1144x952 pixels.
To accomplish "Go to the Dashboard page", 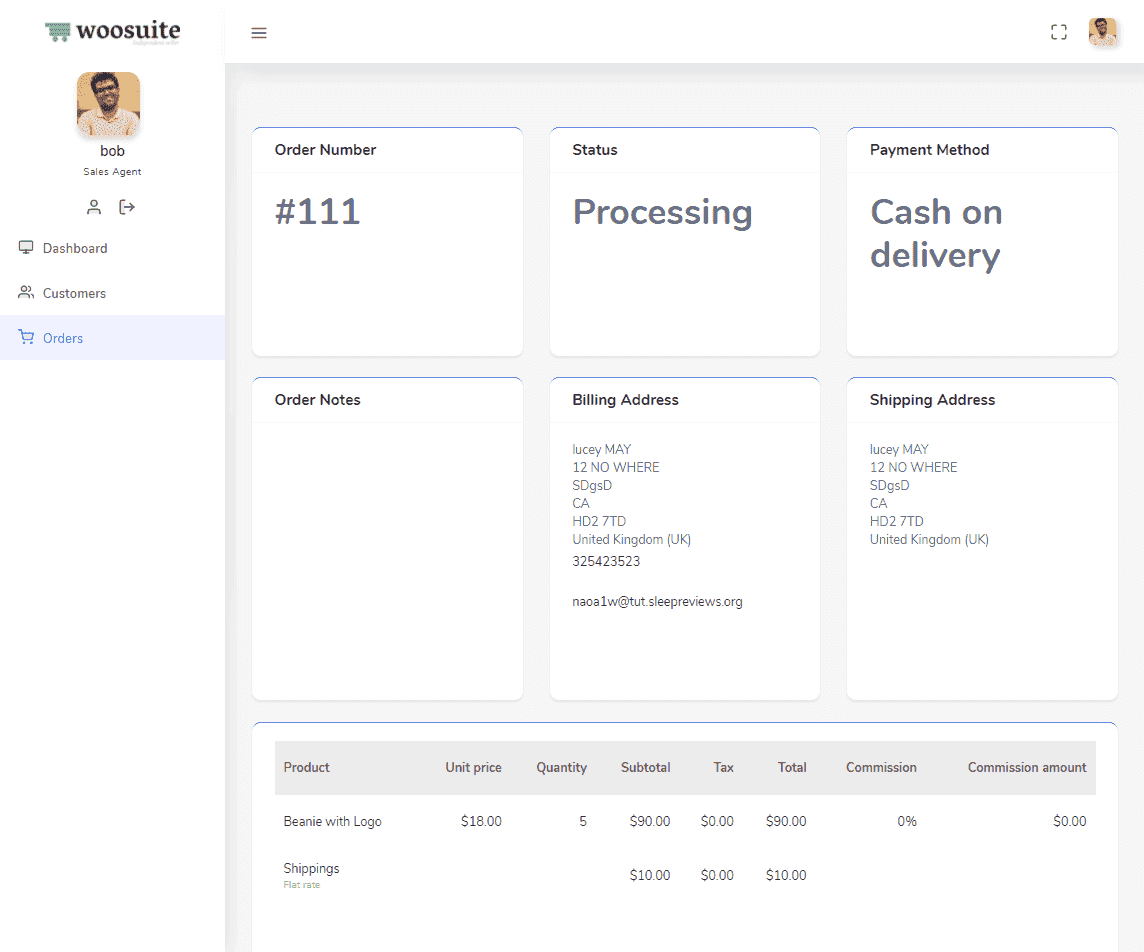I will 75,248.
